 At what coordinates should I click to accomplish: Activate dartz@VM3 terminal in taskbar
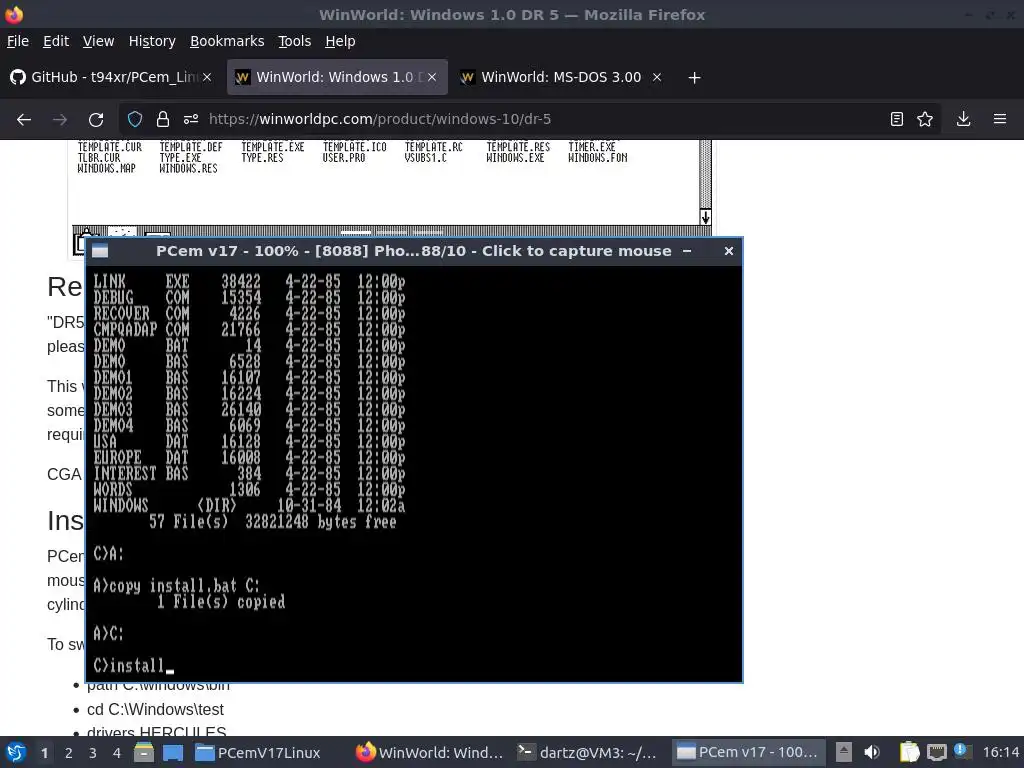coord(588,752)
